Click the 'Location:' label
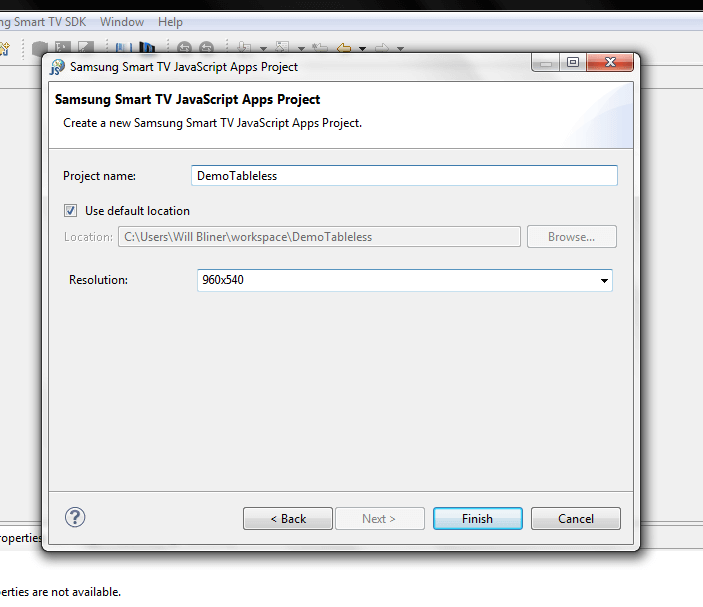Image resolution: width=703 pixels, height=607 pixels. (88, 237)
